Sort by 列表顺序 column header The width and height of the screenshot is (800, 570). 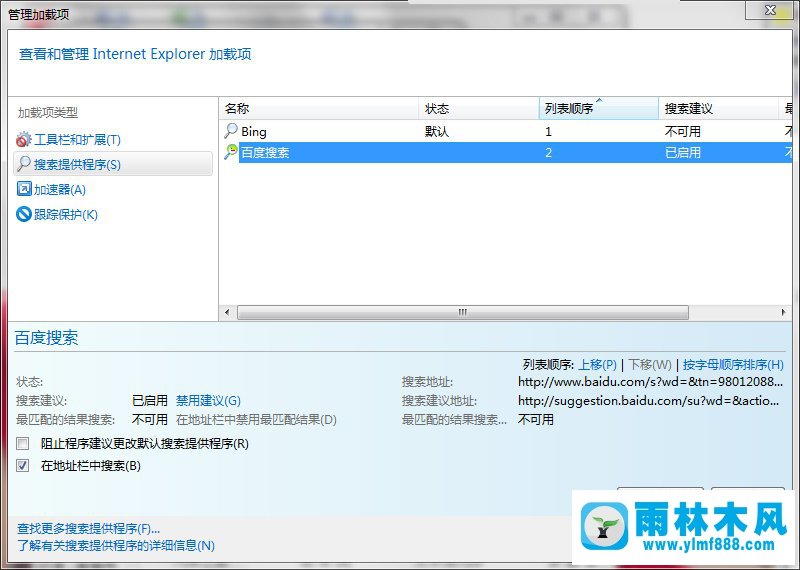(x=598, y=108)
